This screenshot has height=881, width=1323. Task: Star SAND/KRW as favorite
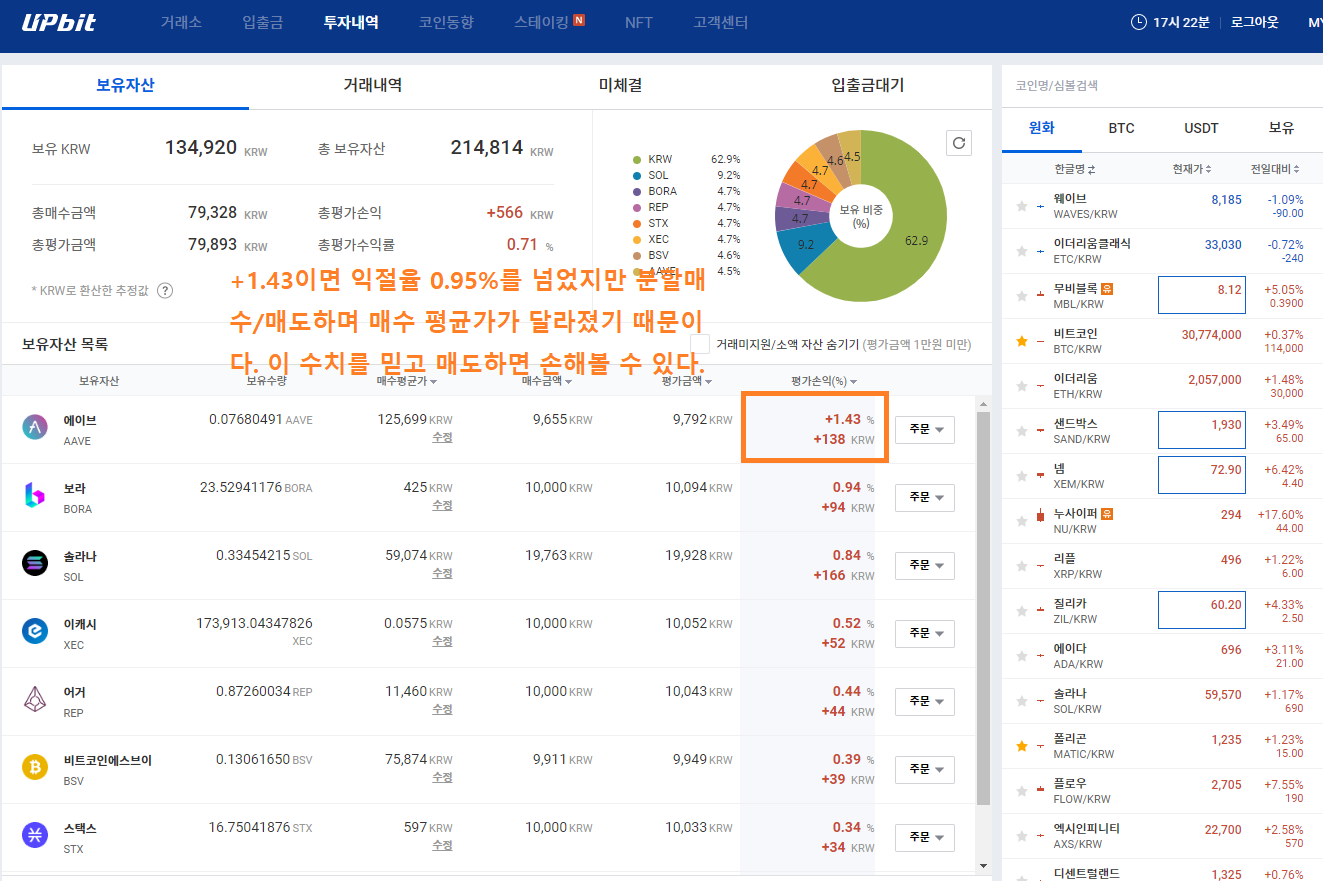tap(1021, 431)
